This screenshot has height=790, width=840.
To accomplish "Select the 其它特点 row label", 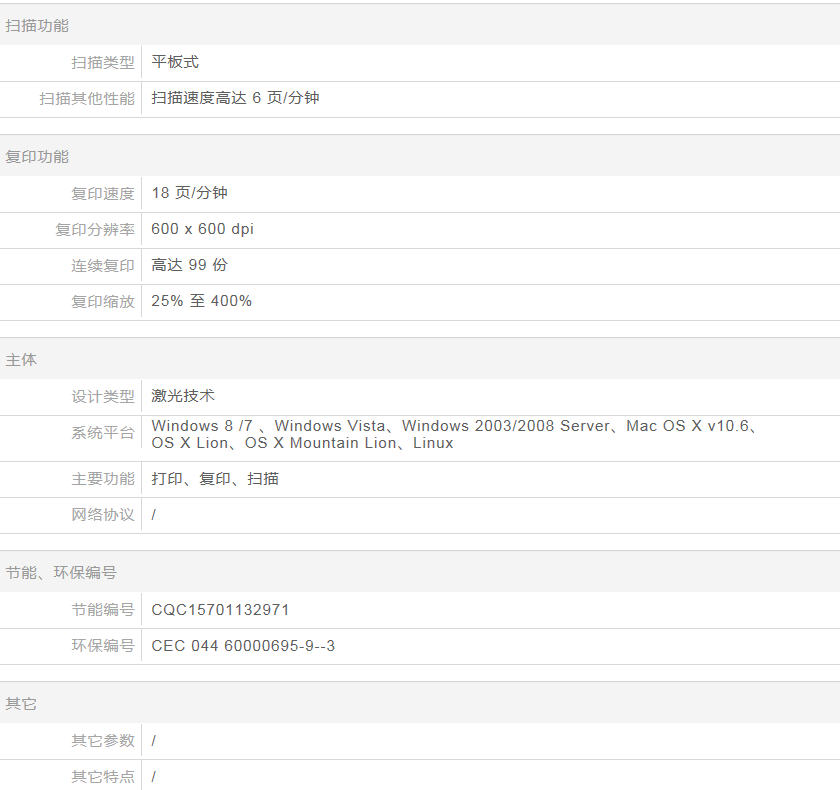I will tap(102, 777).
